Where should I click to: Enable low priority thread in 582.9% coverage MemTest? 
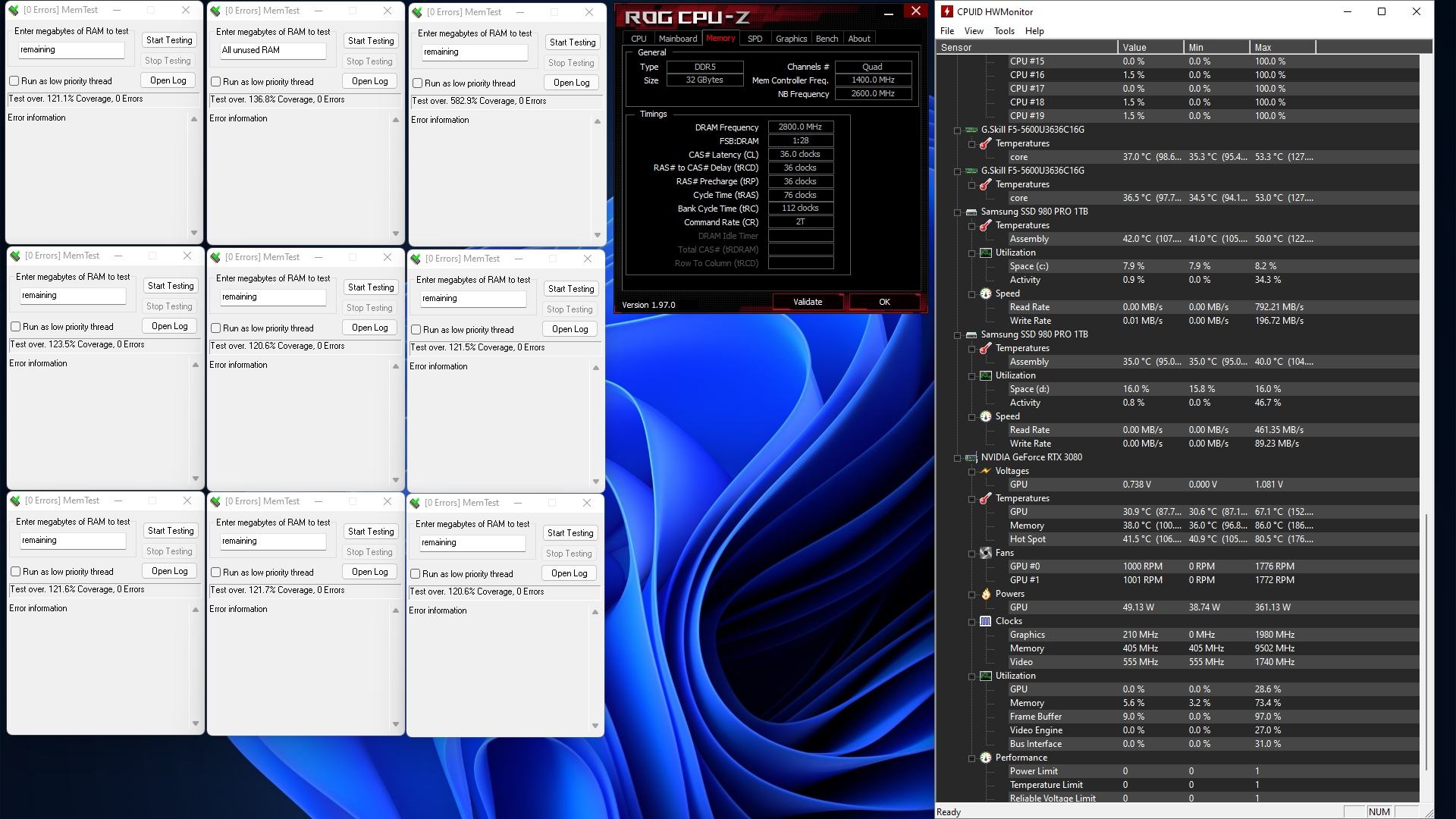pyautogui.click(x=418, y=83)
